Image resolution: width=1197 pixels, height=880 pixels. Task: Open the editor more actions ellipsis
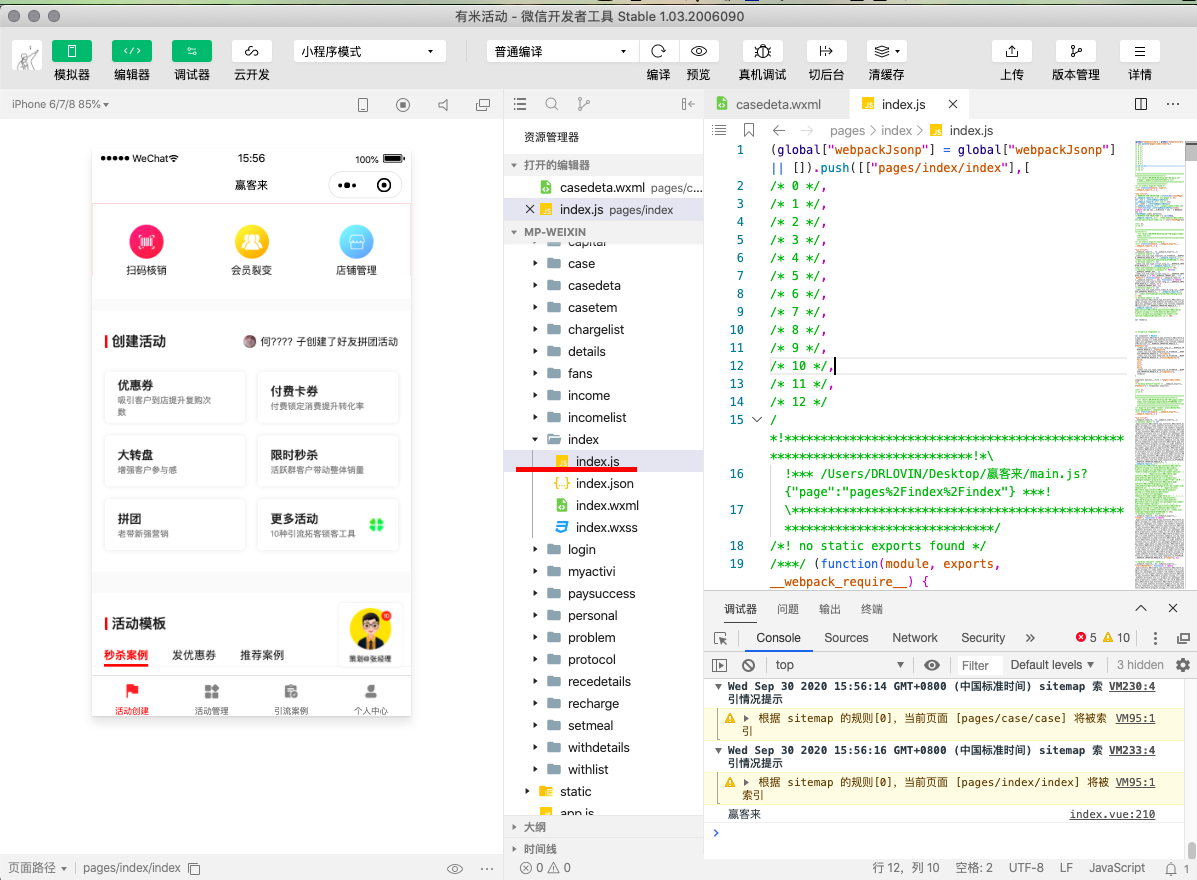(1173, 104)
